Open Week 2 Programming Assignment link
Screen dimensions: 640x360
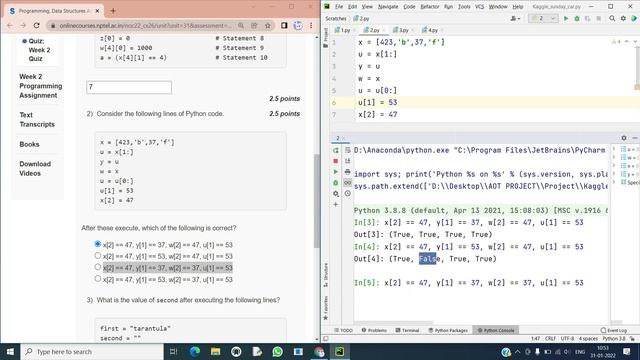click(40, 86)
